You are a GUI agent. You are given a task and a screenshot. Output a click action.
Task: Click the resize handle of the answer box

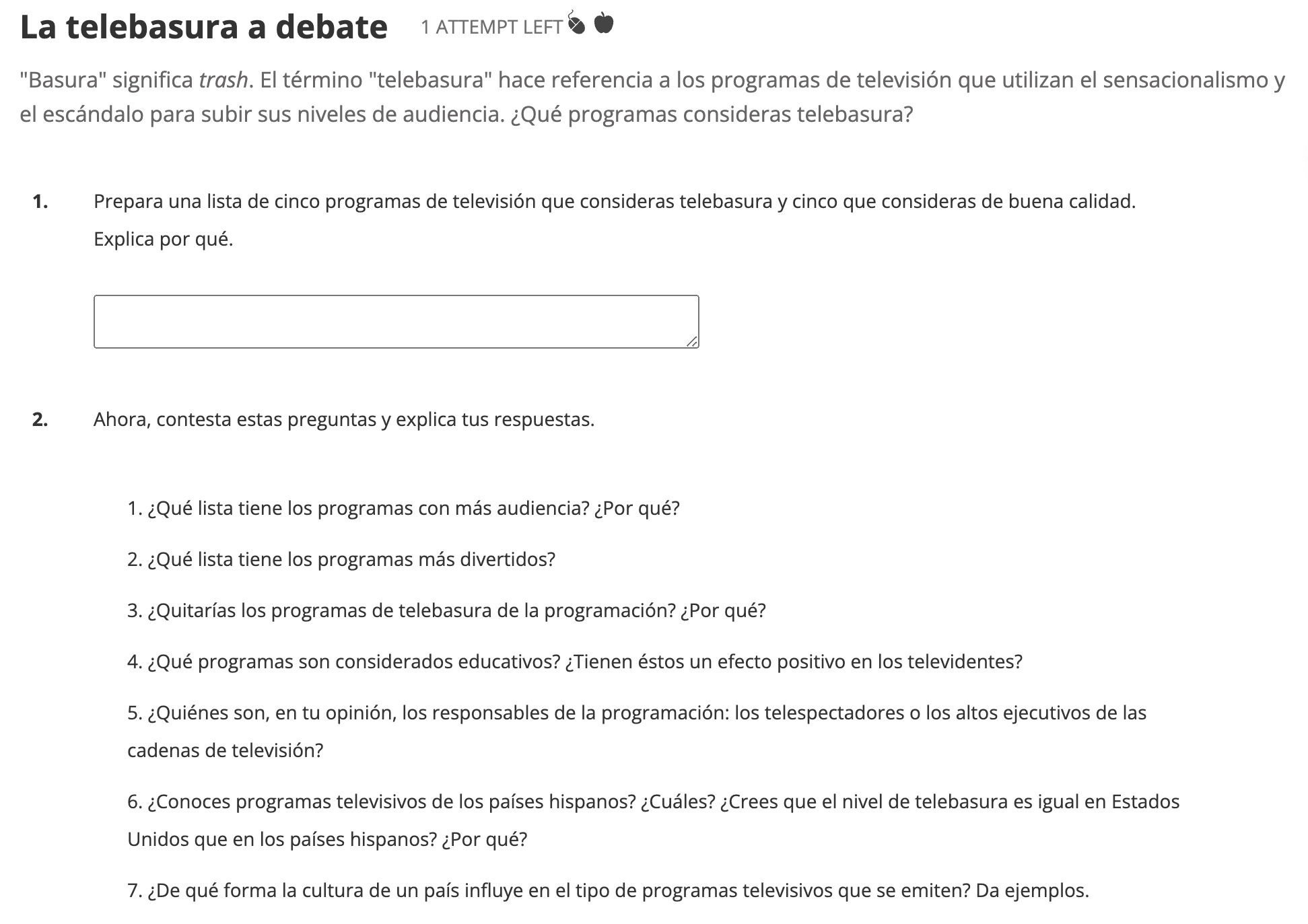click(x=692, y=342)
